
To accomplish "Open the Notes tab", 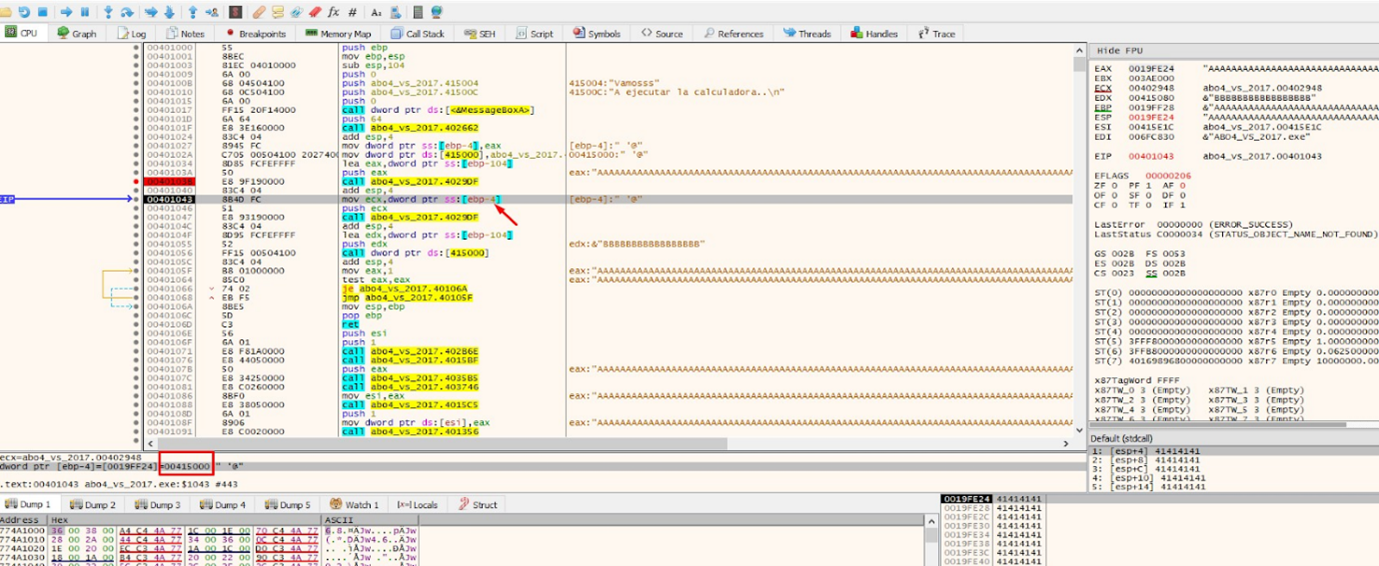I will [185, 33].
